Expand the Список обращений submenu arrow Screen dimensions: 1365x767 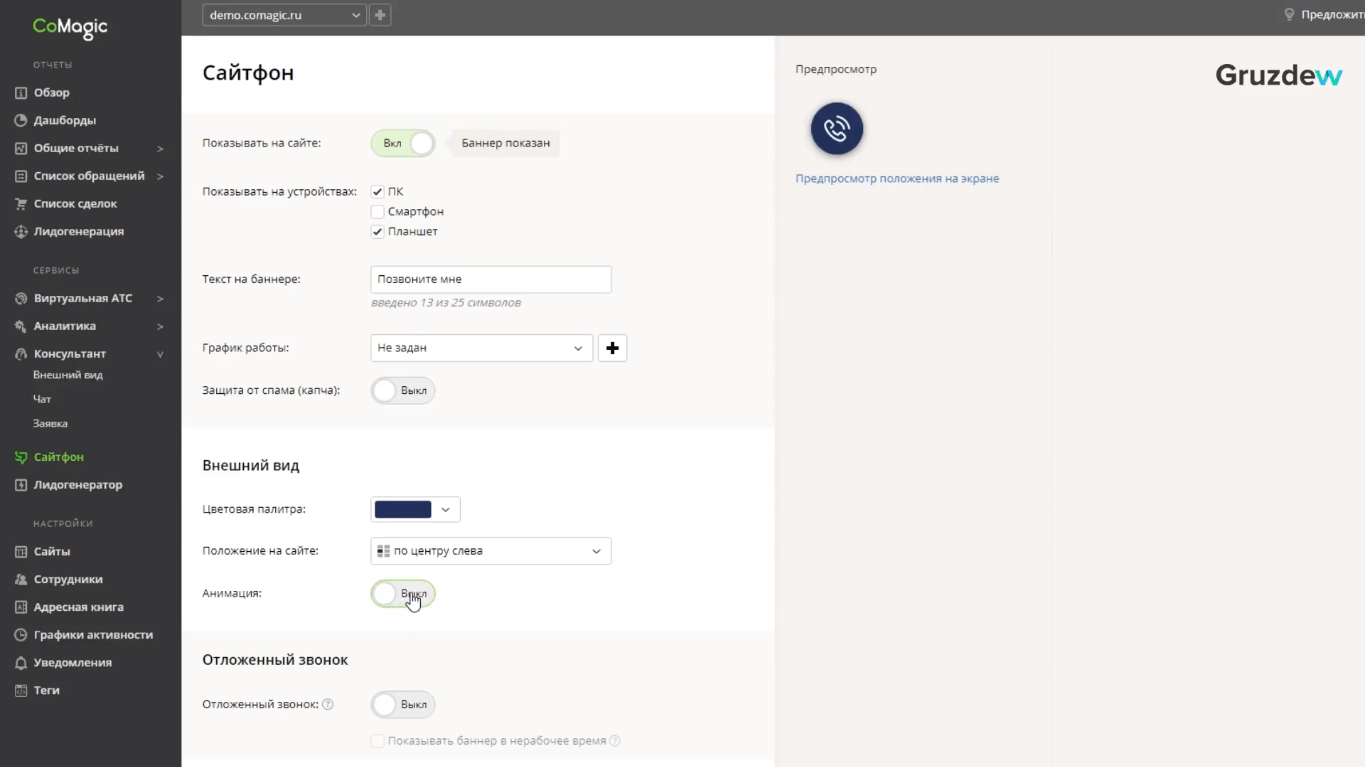coord(160,177)
